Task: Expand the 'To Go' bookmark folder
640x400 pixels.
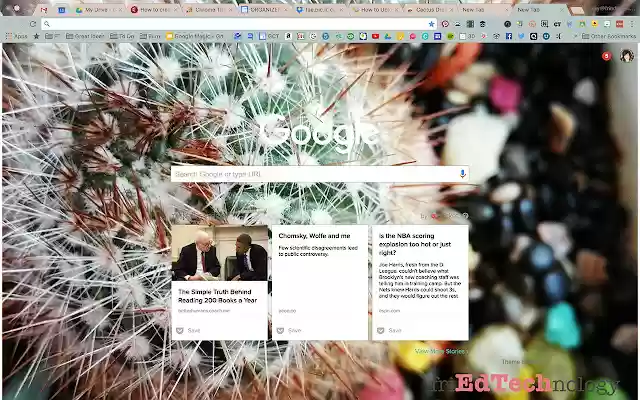Action: 122,36
